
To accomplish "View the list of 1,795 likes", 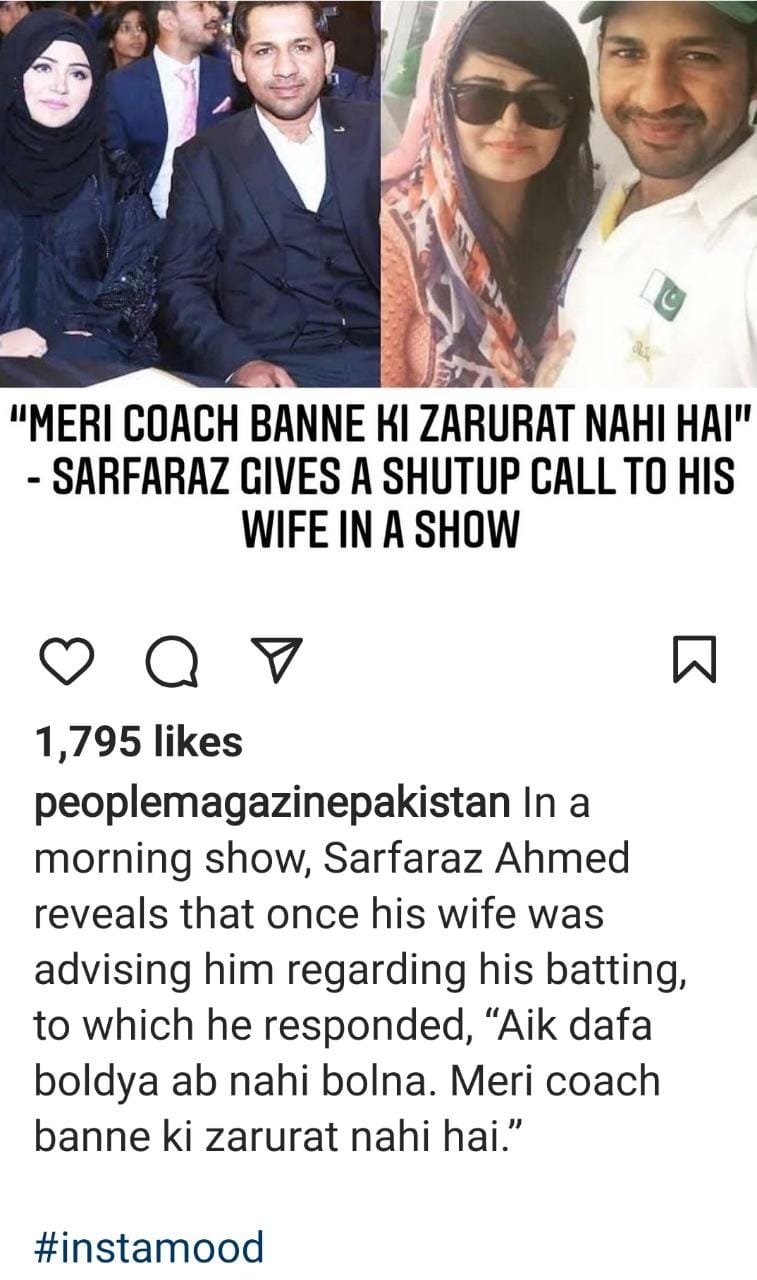I will (139, 742).
